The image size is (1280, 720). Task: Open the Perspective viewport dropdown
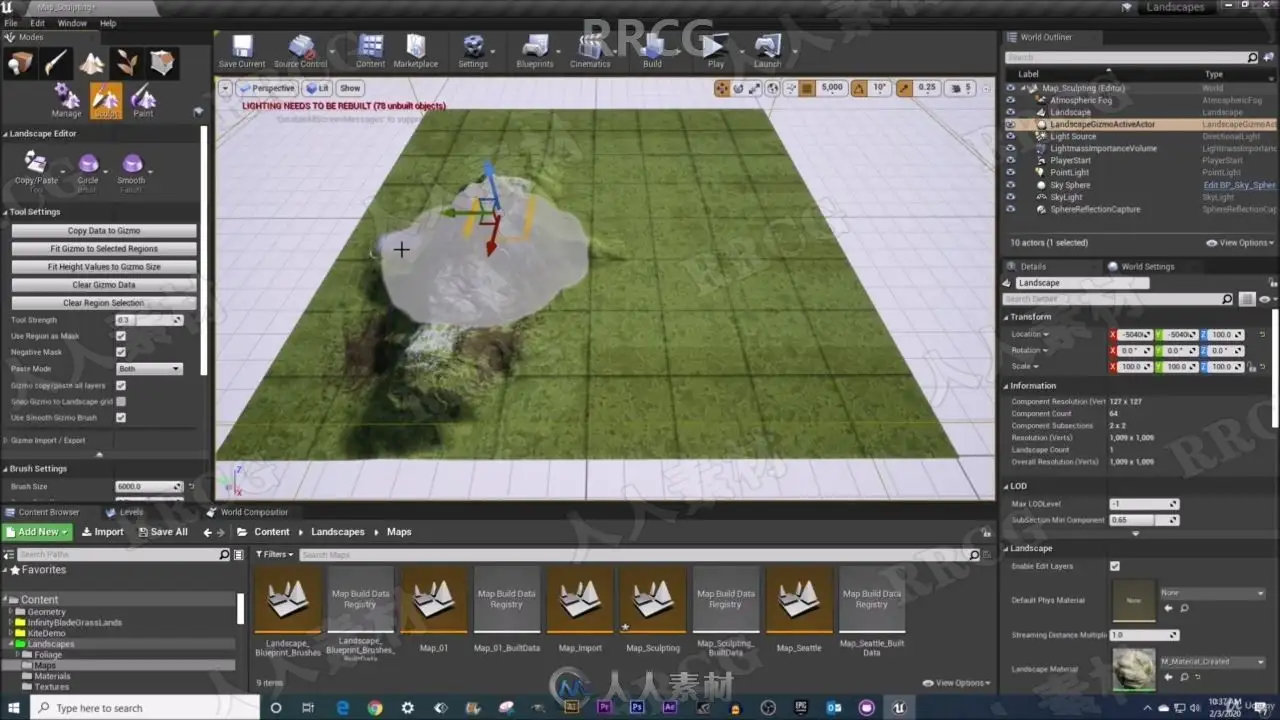[266, 88]
